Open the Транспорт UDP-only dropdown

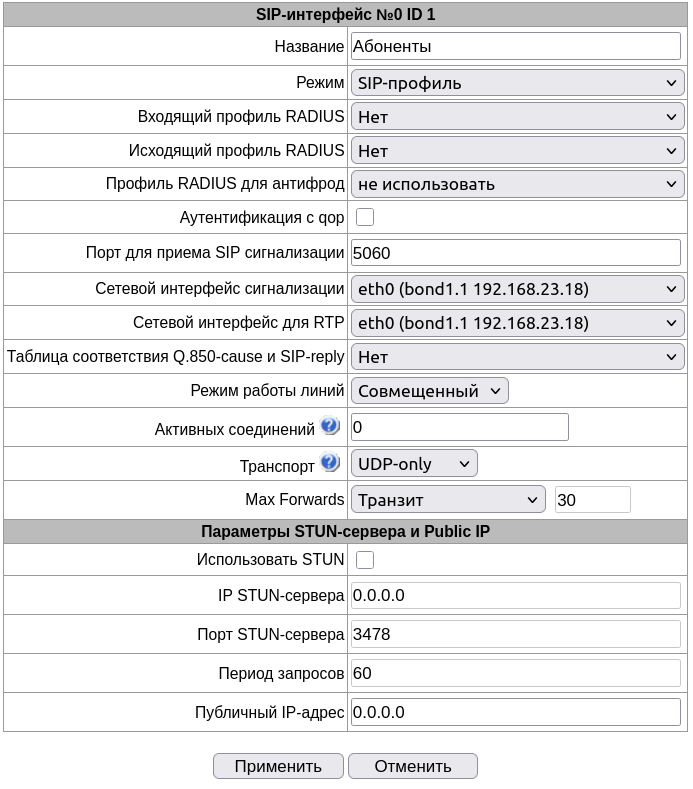pyautogui.click(x=414, y=463)
